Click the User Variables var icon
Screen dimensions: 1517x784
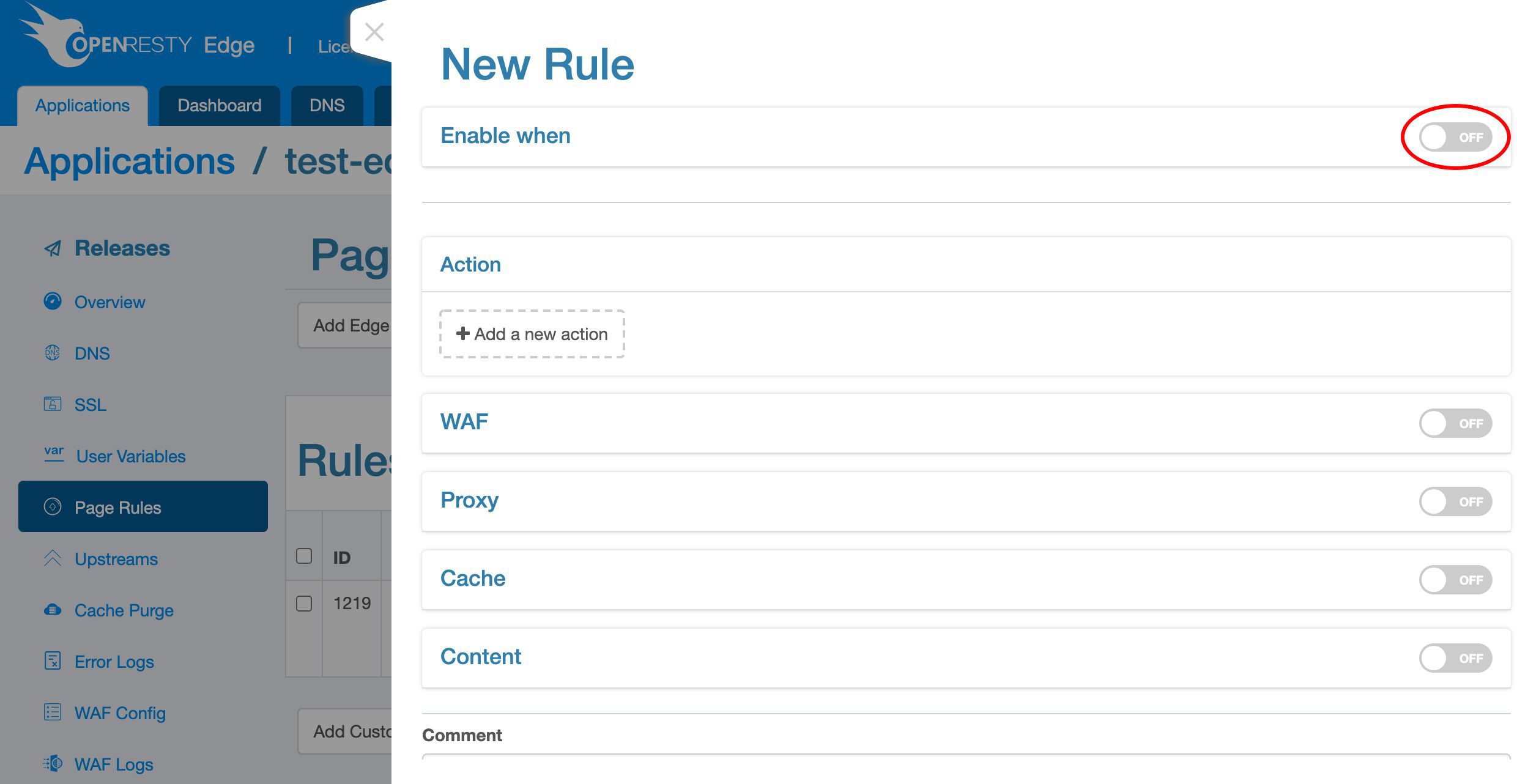point(54,454)
